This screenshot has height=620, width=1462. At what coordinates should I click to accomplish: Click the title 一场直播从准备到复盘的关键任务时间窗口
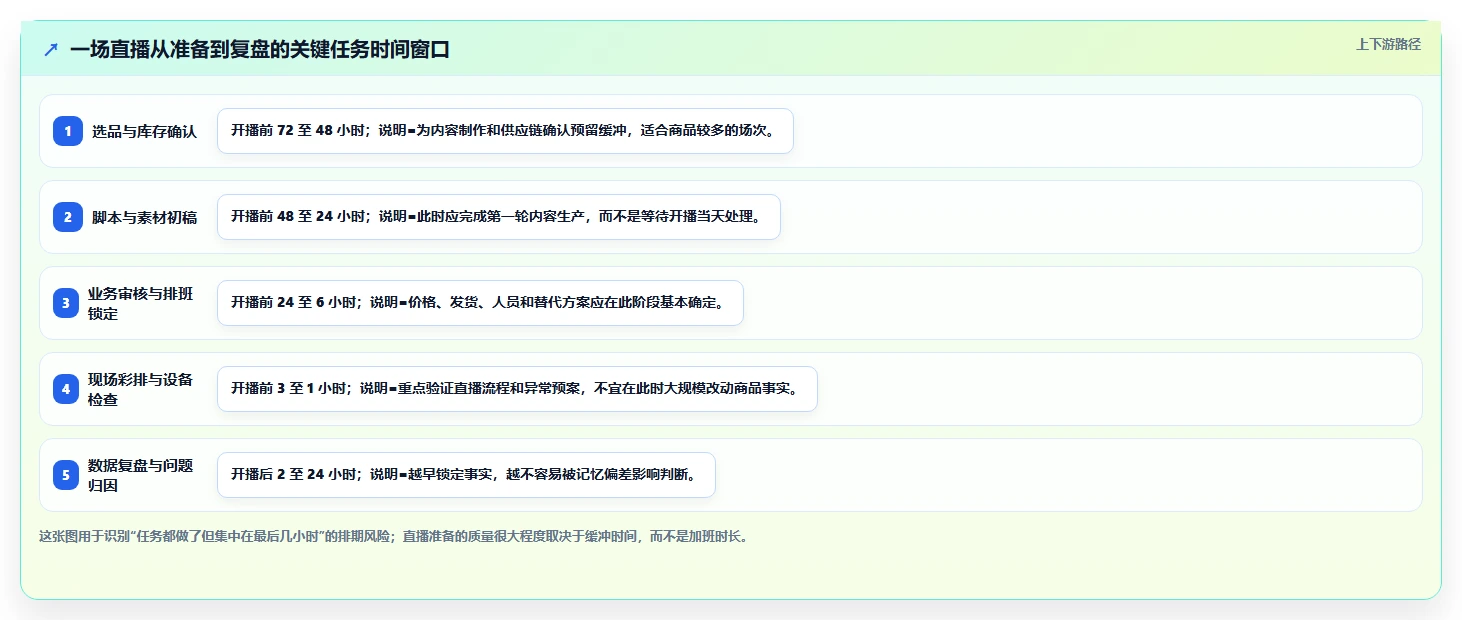pyautogui.click(x=260, y=49)
